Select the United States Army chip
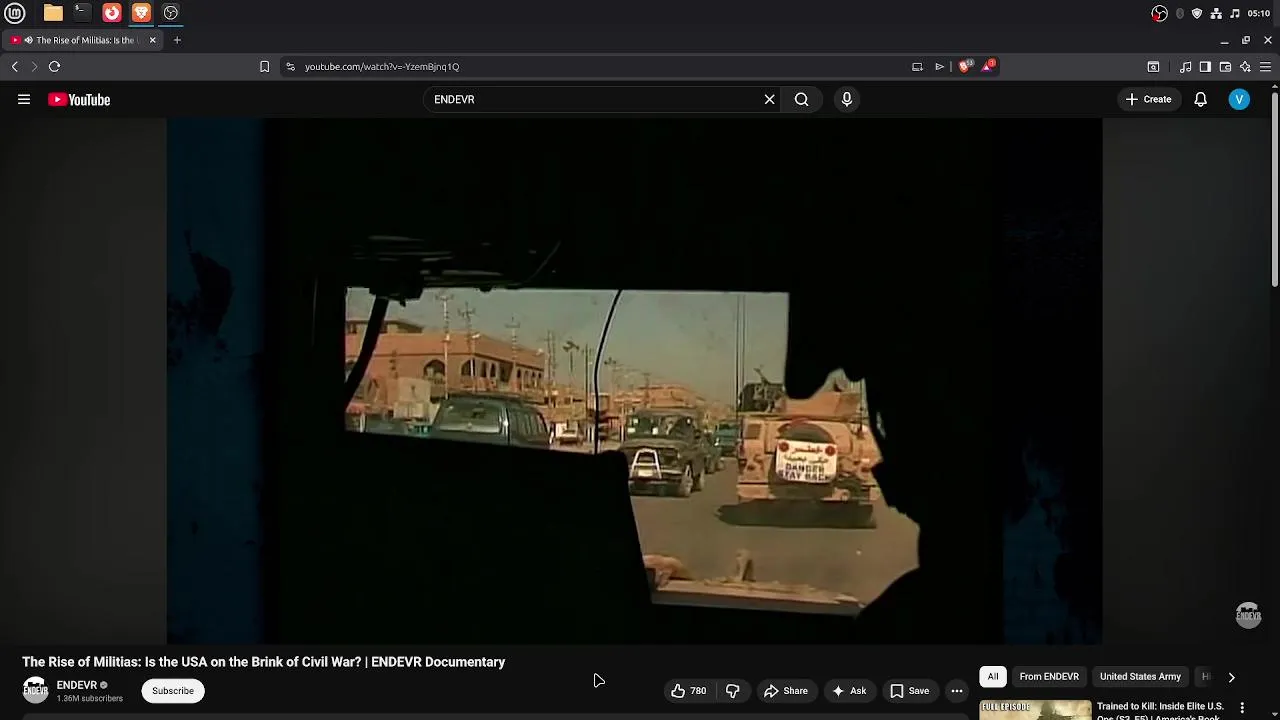Image resolution: width=1280 pixels, height=720 pixels. click(1140, 677)
